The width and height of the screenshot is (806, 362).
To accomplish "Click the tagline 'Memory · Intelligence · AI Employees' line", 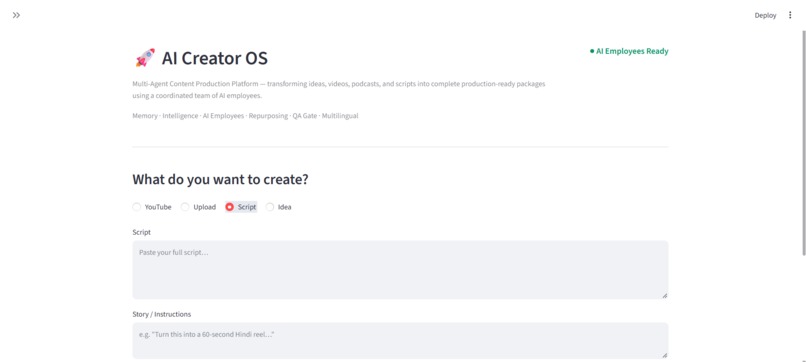I will [245, 116].
